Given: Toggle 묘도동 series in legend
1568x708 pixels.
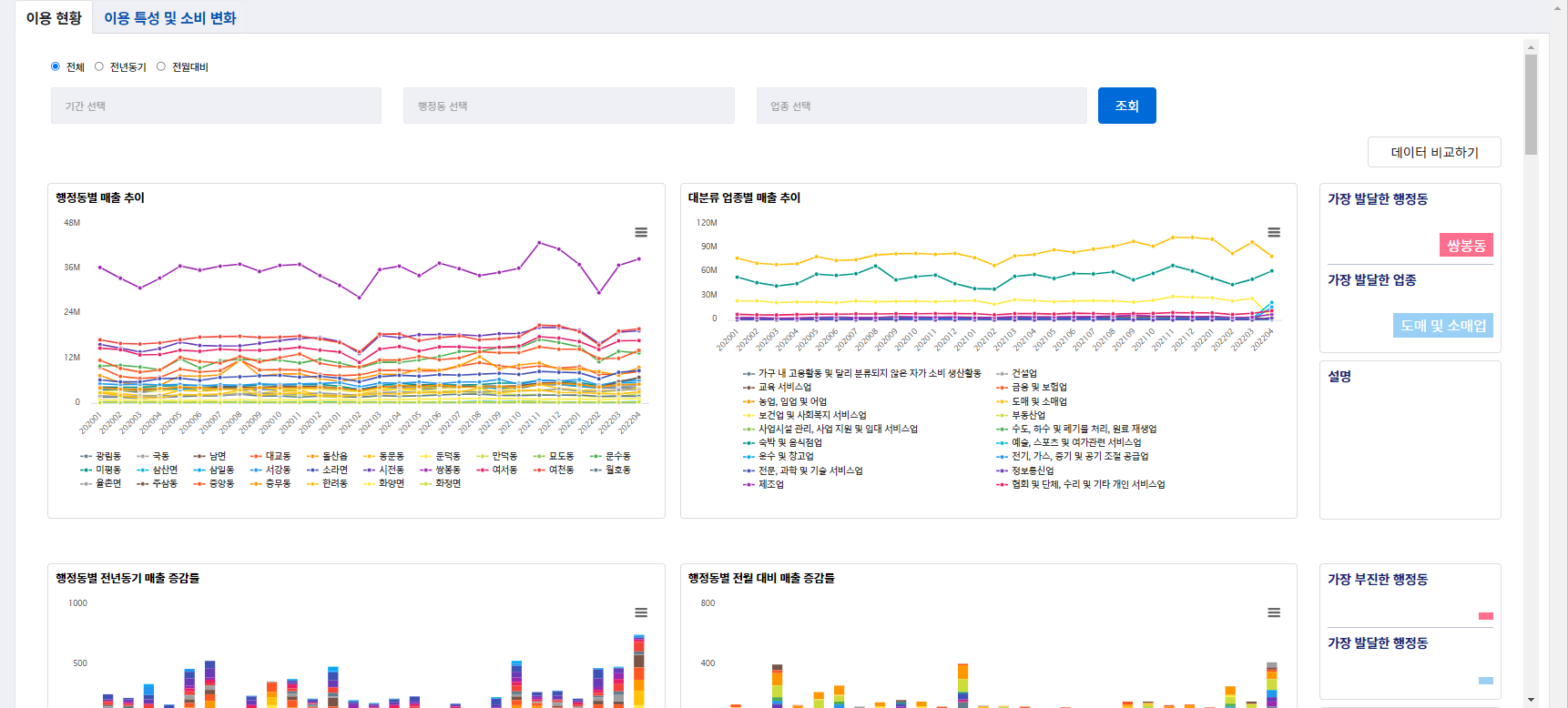Looking at the screenshot, I should point(554,456).
